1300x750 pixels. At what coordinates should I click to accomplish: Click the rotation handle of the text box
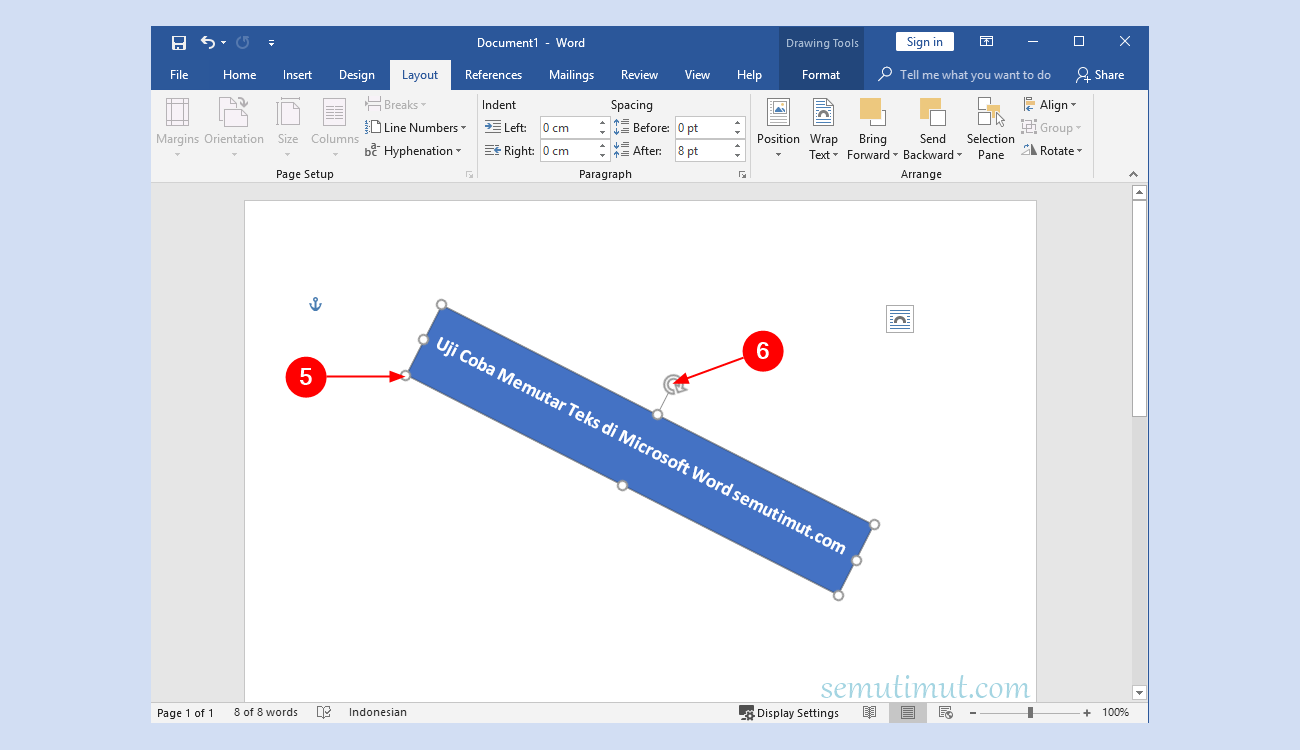[674, 384]
